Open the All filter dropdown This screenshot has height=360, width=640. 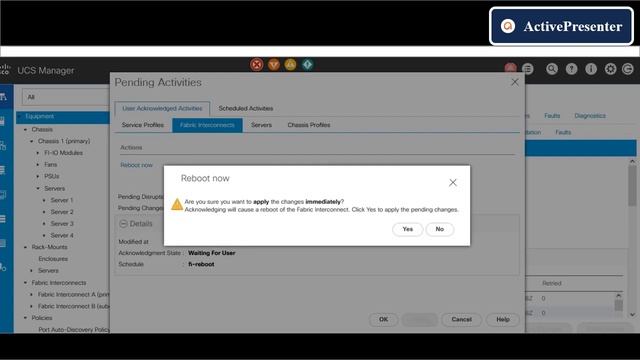[x=65, y=97]
